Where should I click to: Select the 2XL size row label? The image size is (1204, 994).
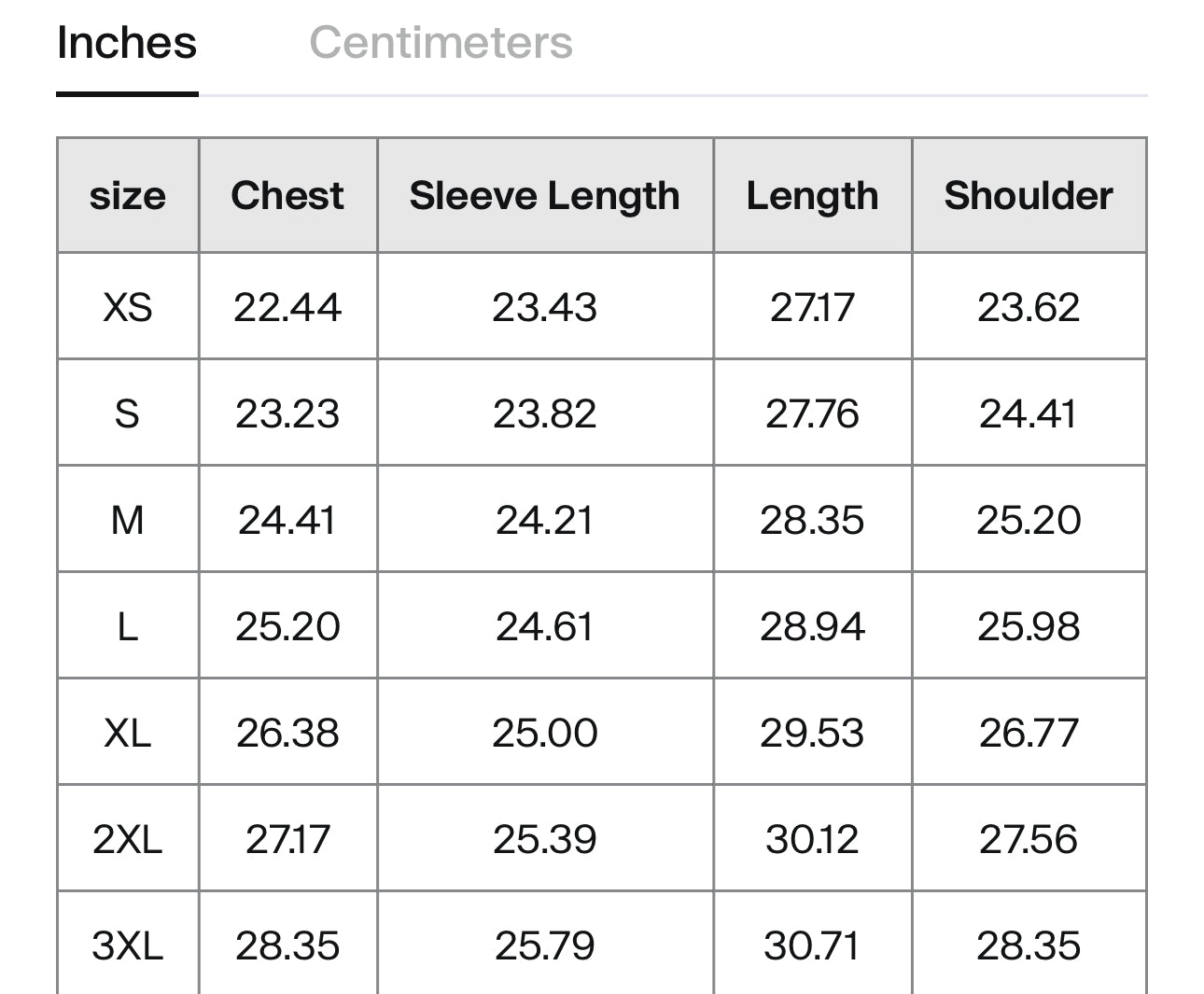point(128,839)
